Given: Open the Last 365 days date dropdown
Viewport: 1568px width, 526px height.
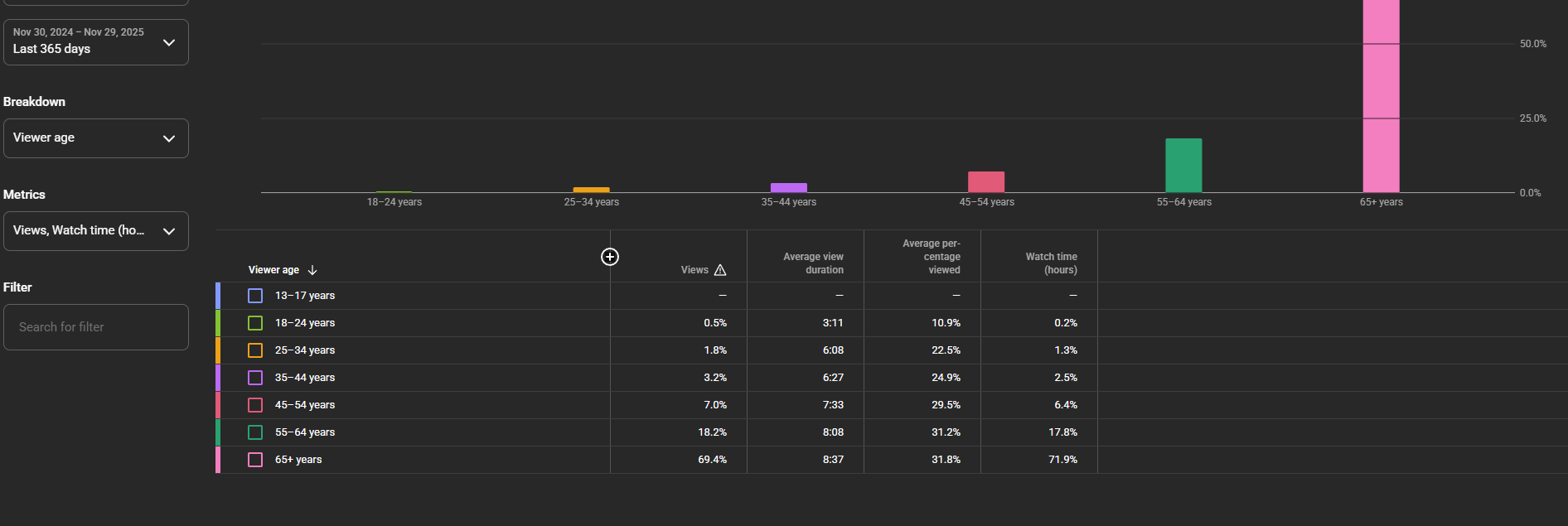Looking at the screenshot, I should 95,41.
